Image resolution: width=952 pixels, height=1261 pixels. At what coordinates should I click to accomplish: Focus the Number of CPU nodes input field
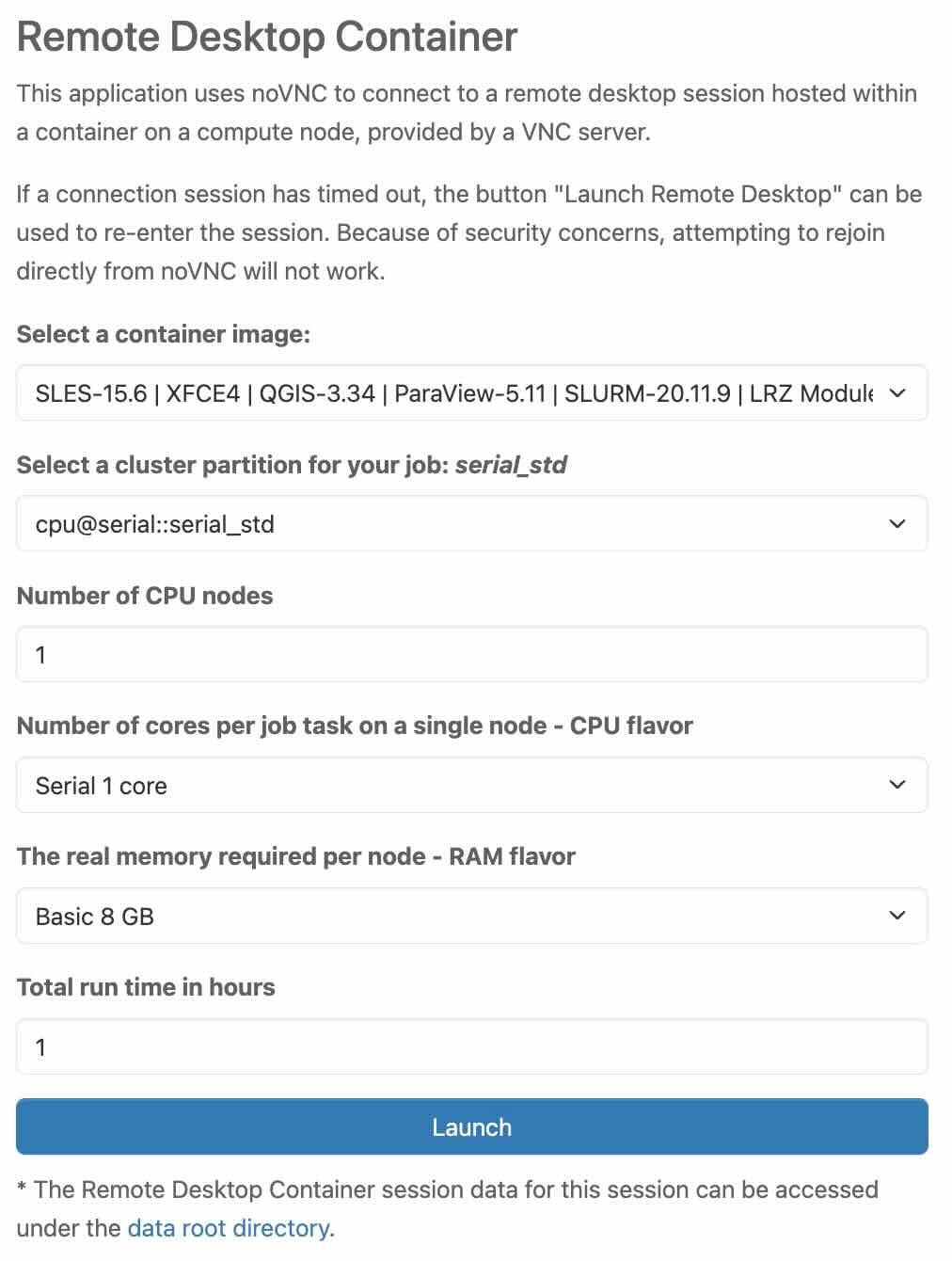pyautogui.click(x=471, y=655)
